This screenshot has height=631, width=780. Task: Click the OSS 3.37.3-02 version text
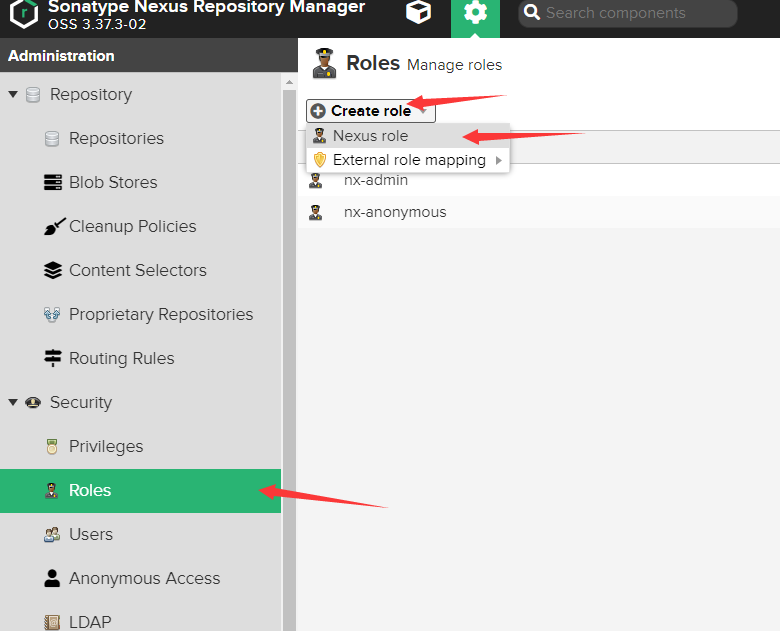pyautogui.click(x=97, y=24)
